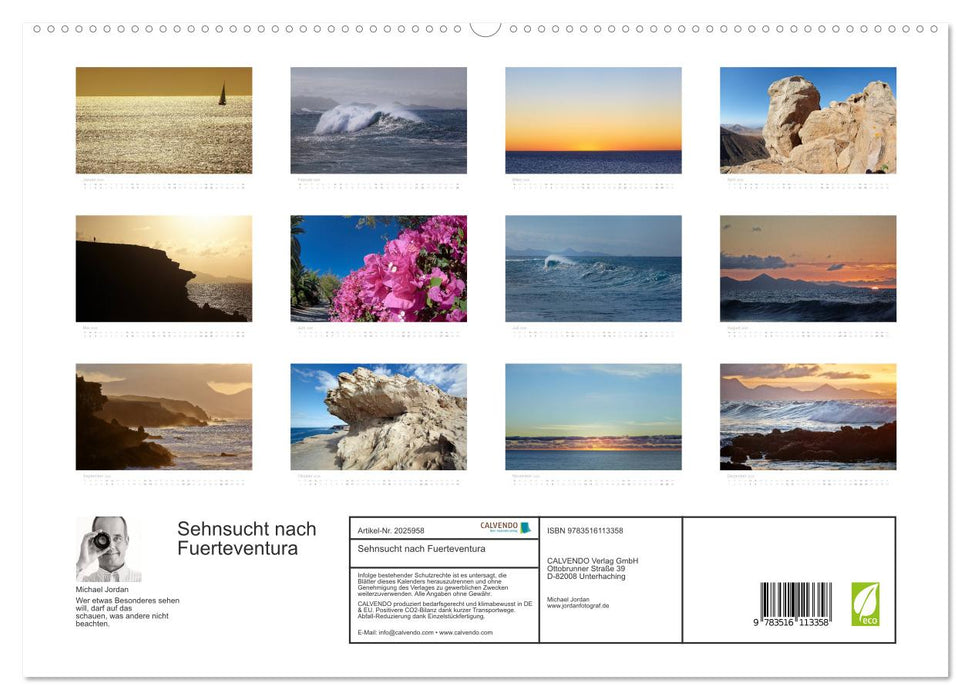Click the rock formation April thumbnail
Screen dimensions: 971x700
click(806, 119)
